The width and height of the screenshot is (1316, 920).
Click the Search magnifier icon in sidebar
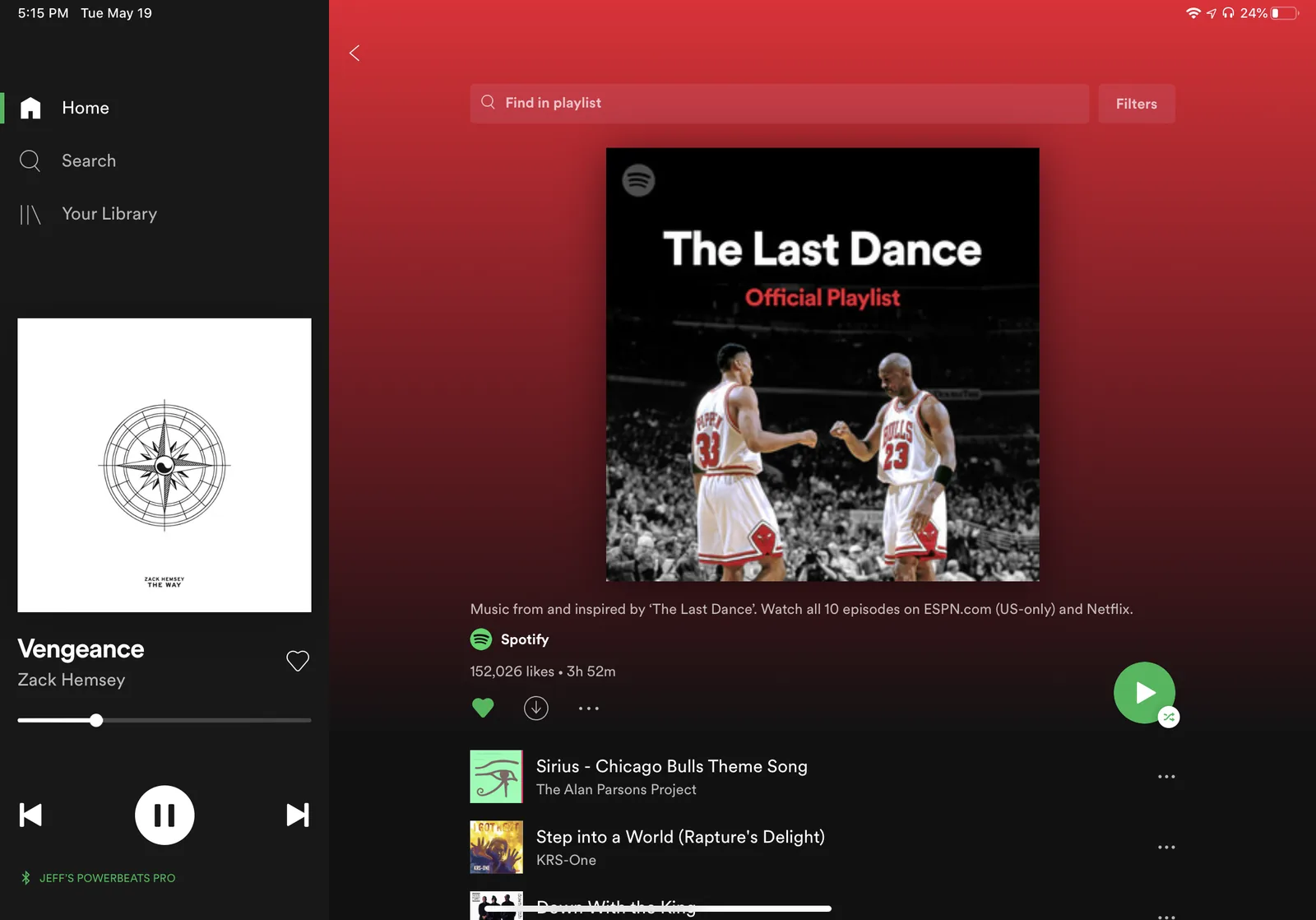30,160
